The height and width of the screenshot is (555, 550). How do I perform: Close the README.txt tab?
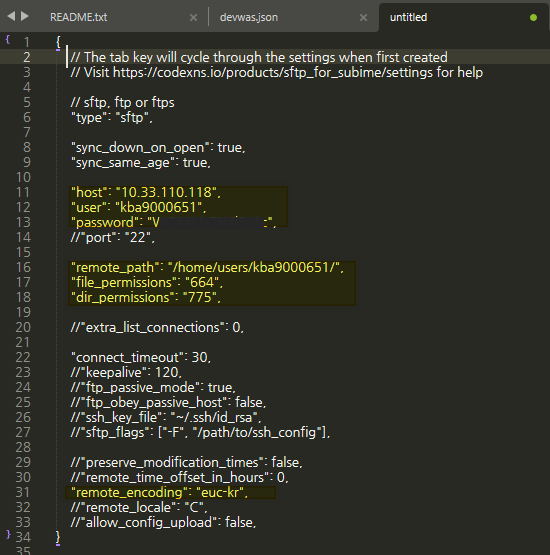tap(193, 17)
